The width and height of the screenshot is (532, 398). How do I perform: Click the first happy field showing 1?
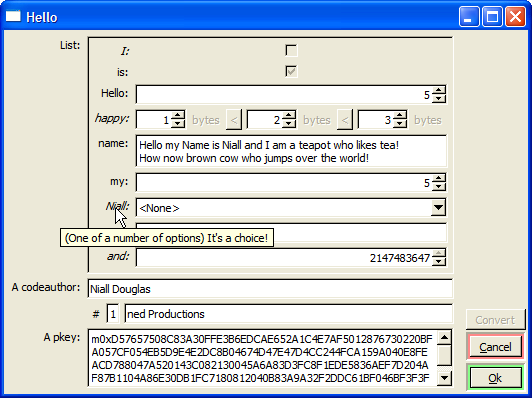154,120
